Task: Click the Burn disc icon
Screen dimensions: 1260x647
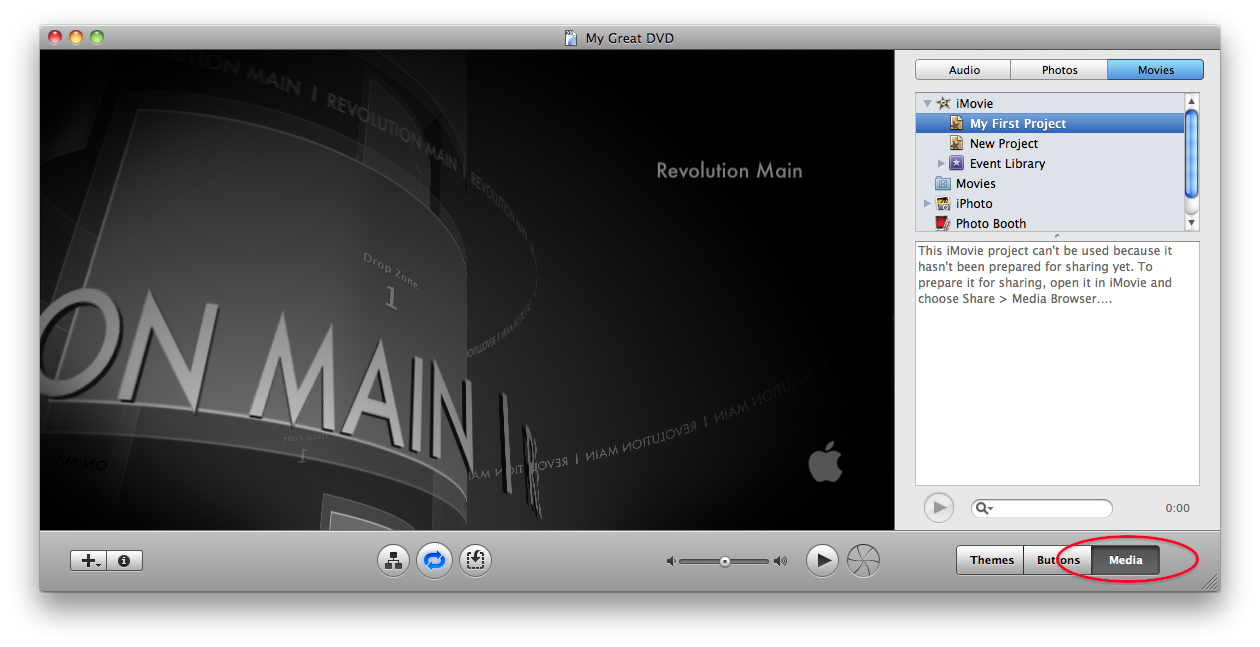Action: click(x=863, y=561)
